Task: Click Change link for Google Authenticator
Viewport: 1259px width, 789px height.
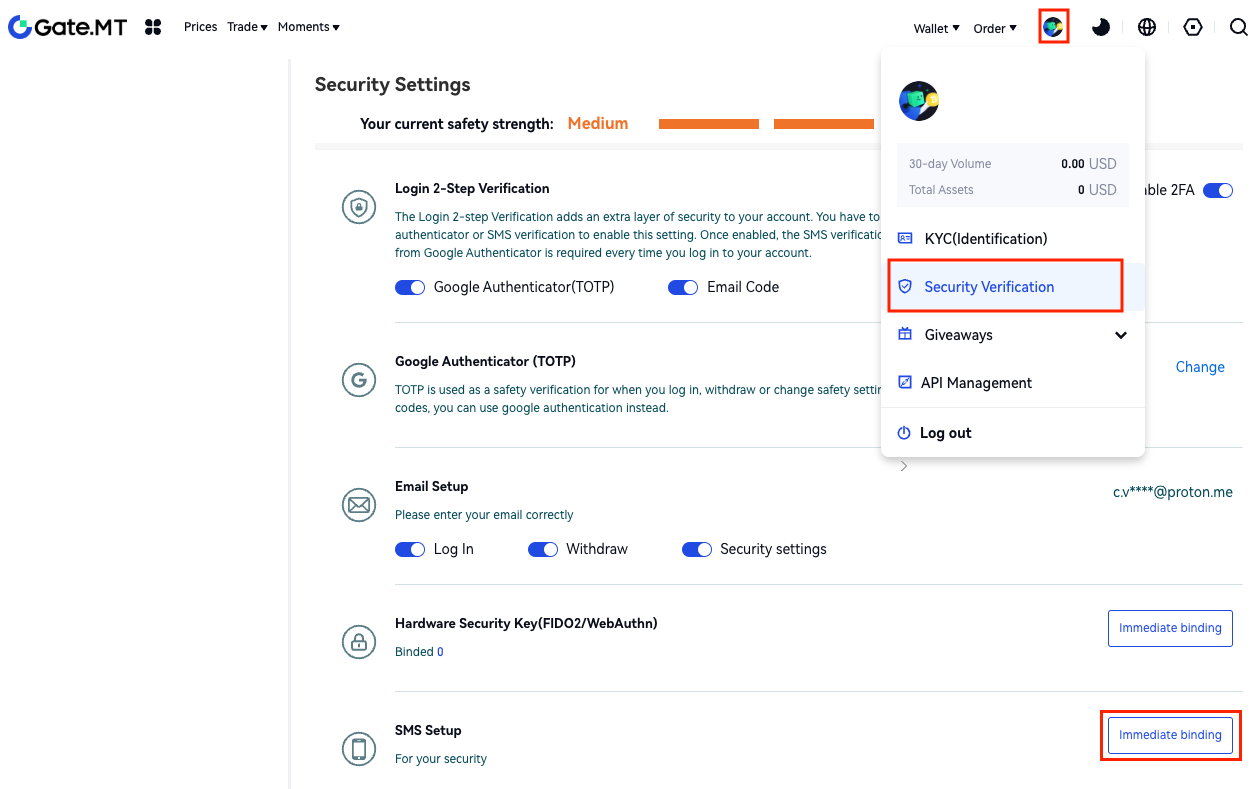Action: pyautogui.click(x=1200, y=367)
